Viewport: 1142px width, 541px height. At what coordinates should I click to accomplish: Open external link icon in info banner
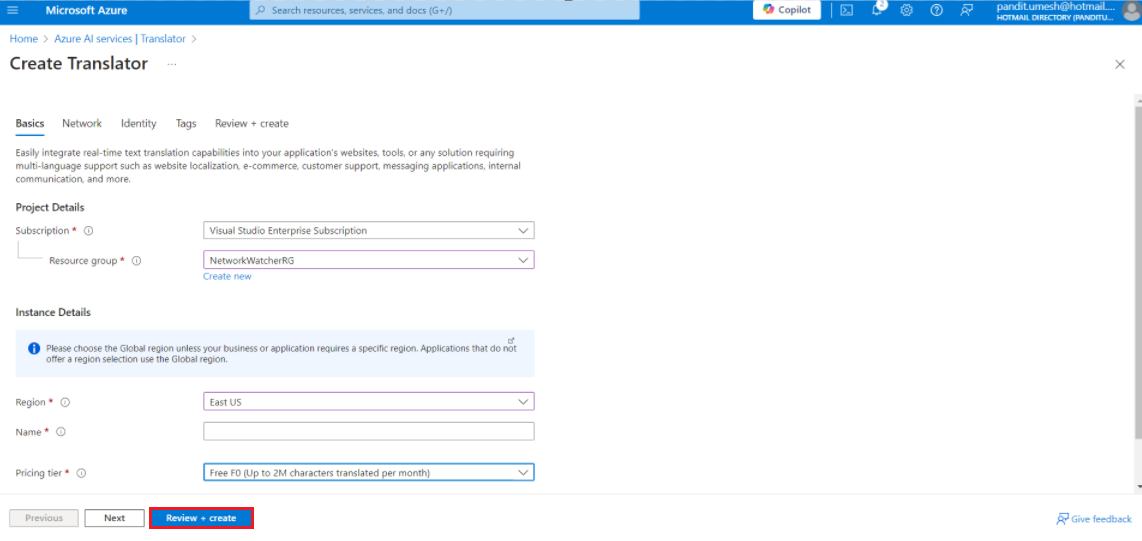pyautogui.click(x=511, y=341)
